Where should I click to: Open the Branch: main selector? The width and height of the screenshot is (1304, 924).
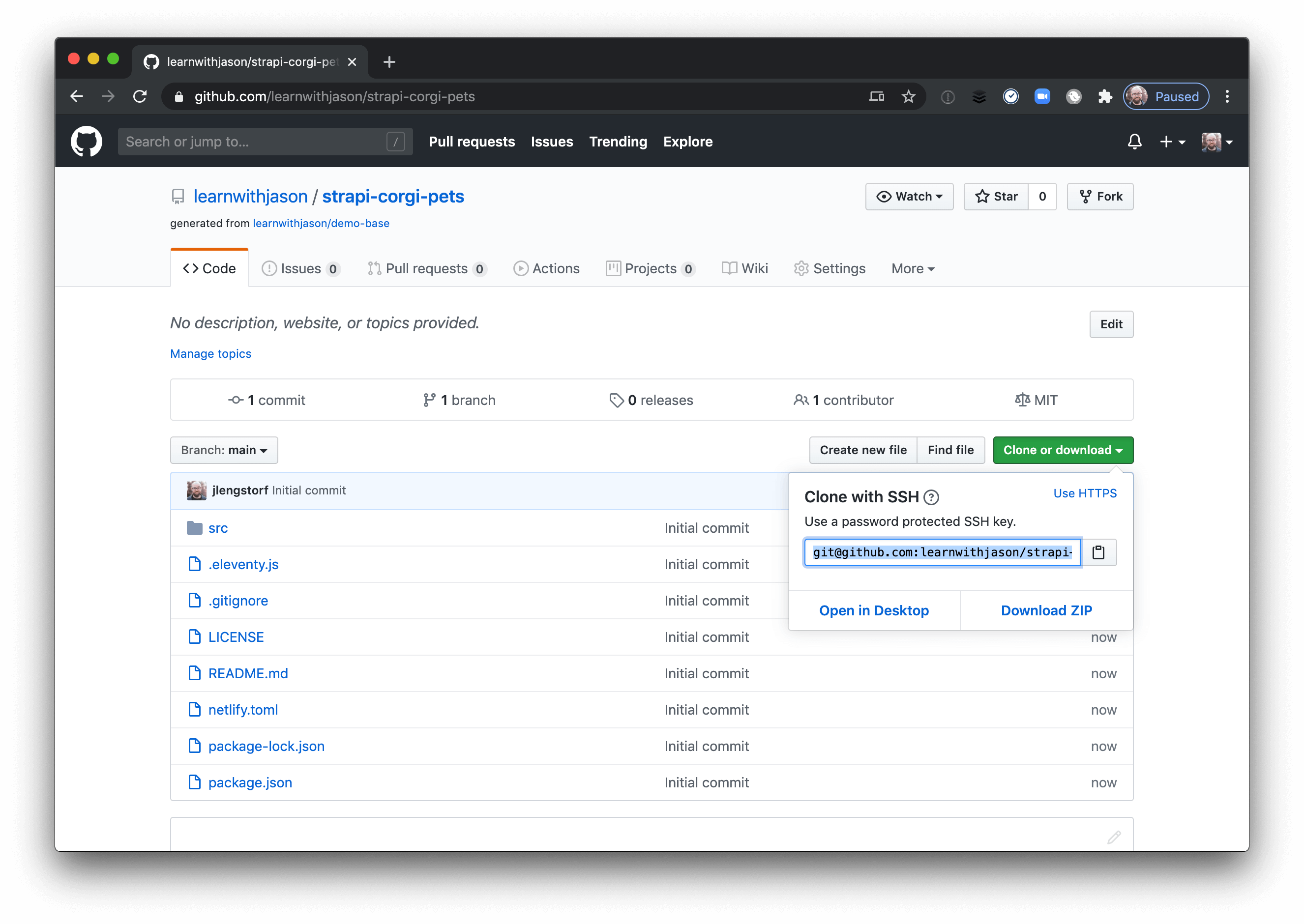coord(223,450)
